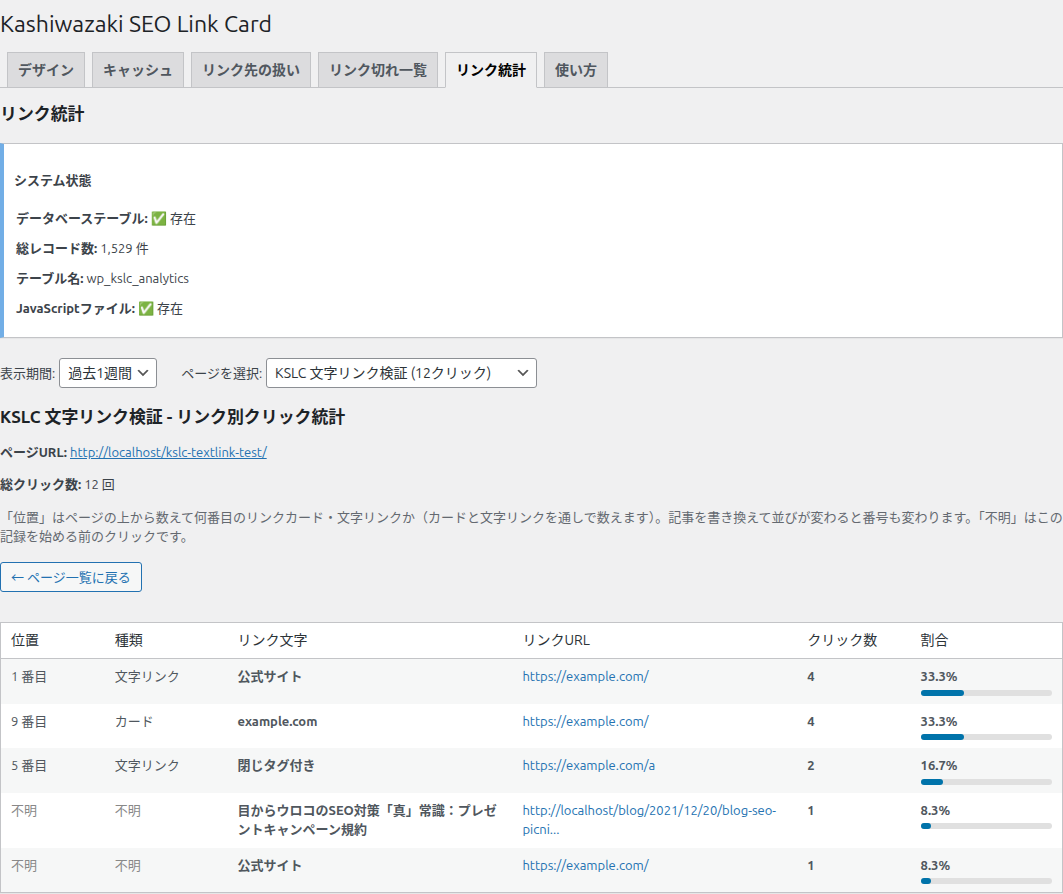This screenshot has width=1063, height=894.
Task: Expand the ページを選択 dropdown
Action: click(401, 373)
